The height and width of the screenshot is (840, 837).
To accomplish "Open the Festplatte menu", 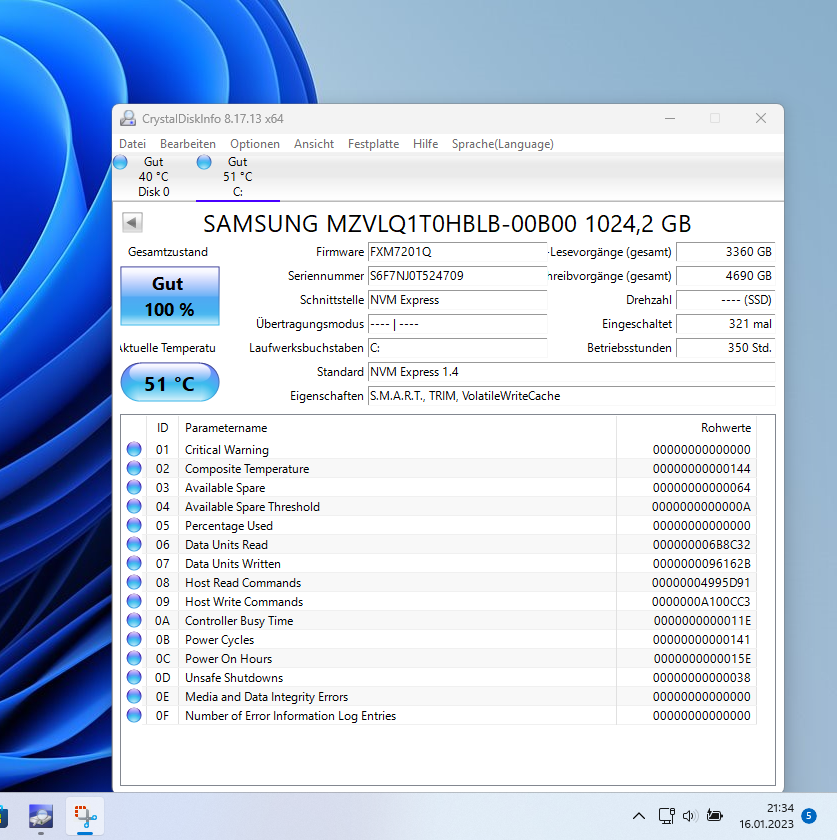I will tap(373, 144).
